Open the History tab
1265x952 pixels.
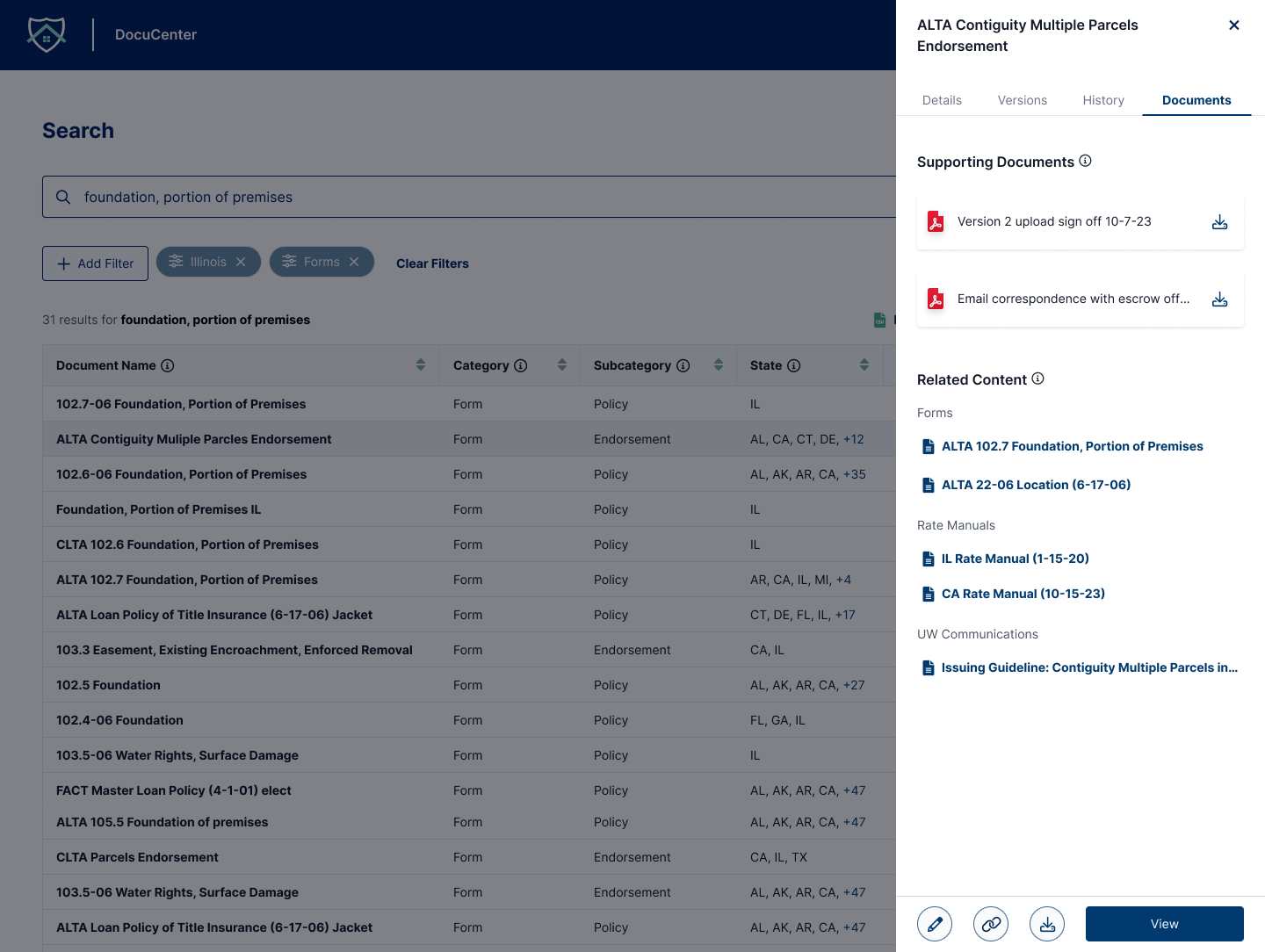pos(1103,100)
